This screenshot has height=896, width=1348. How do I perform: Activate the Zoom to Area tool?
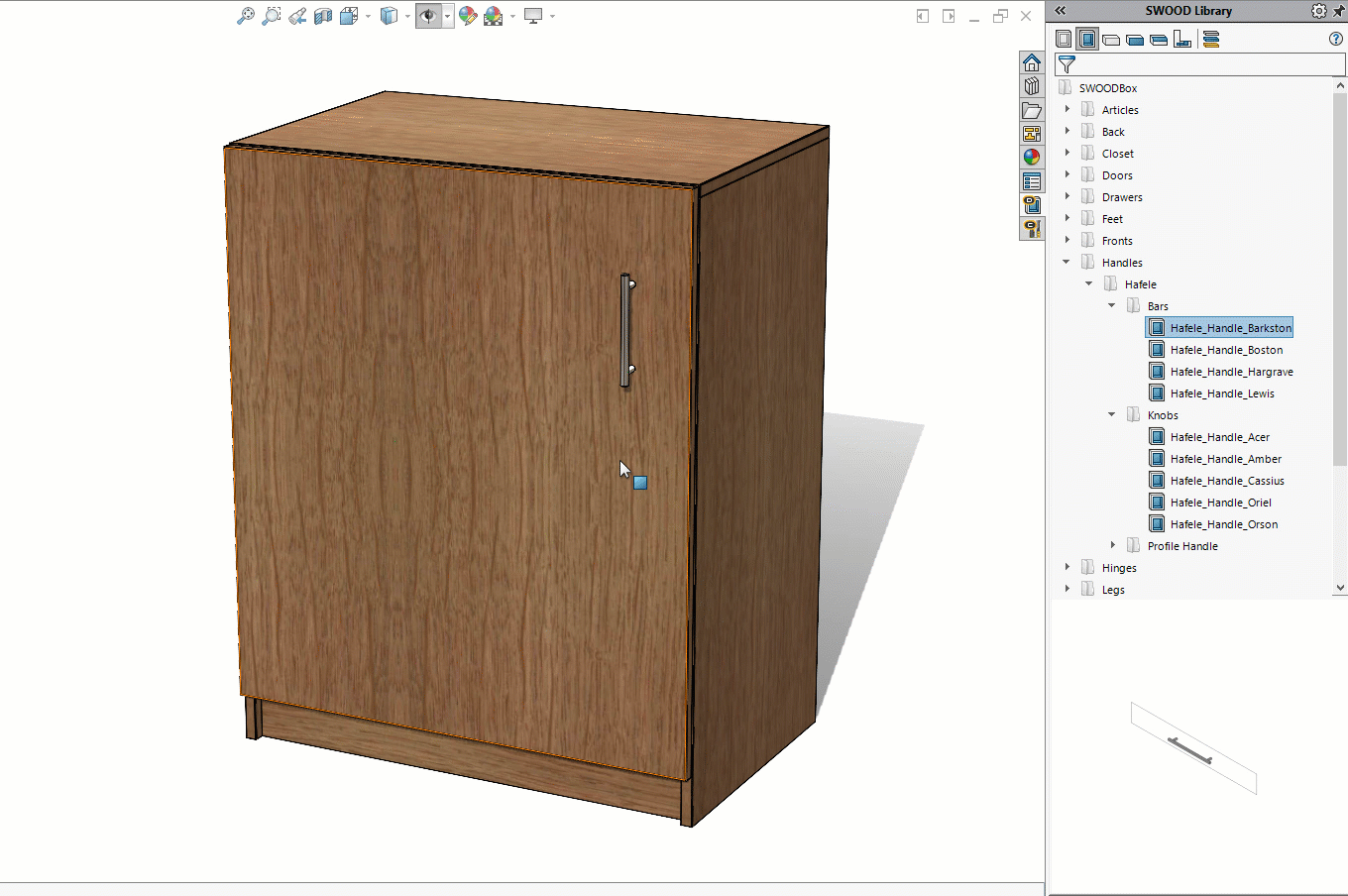point(272,16)
